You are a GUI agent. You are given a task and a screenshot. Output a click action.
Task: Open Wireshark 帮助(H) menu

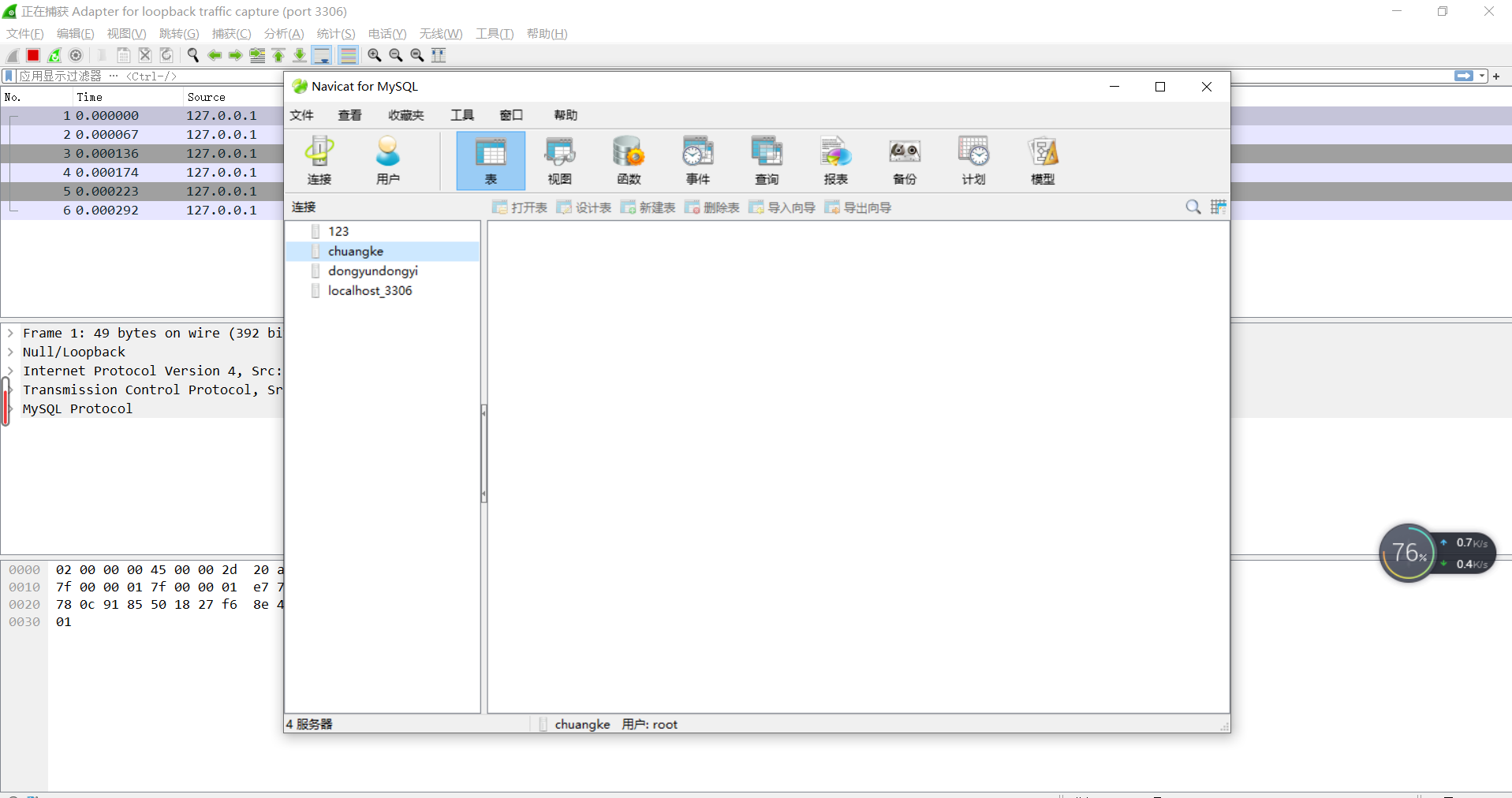(547, 33)
